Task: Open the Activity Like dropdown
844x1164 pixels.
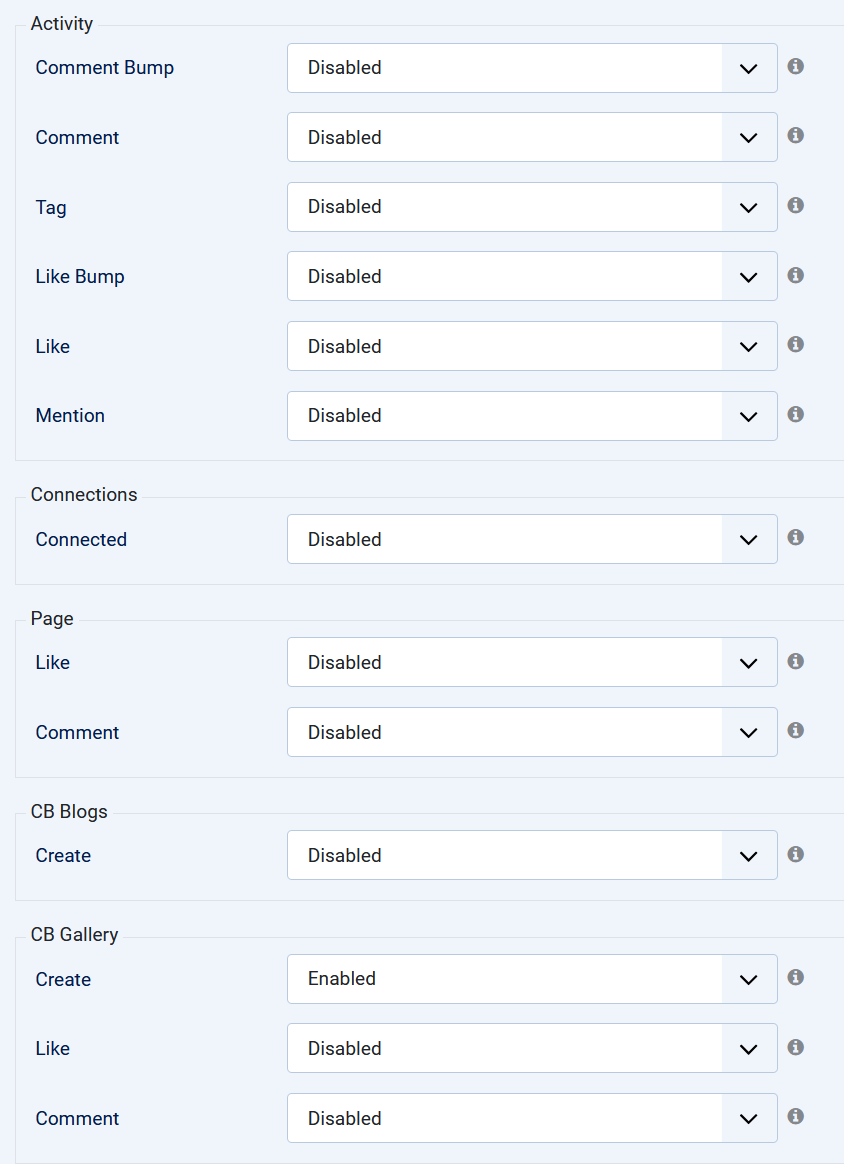Action: [532, 346]
